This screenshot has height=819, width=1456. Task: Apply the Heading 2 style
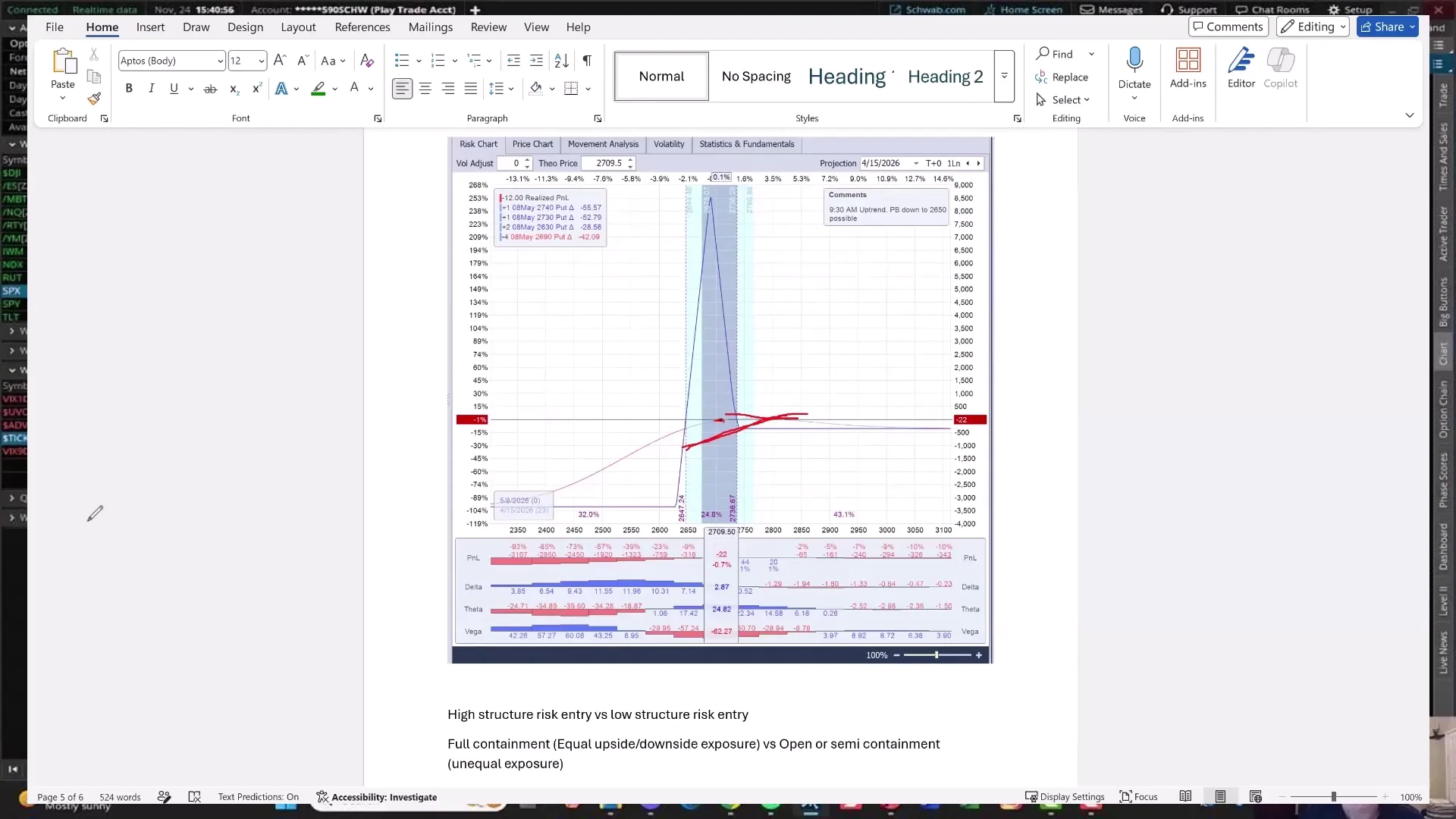pos(946,76)
